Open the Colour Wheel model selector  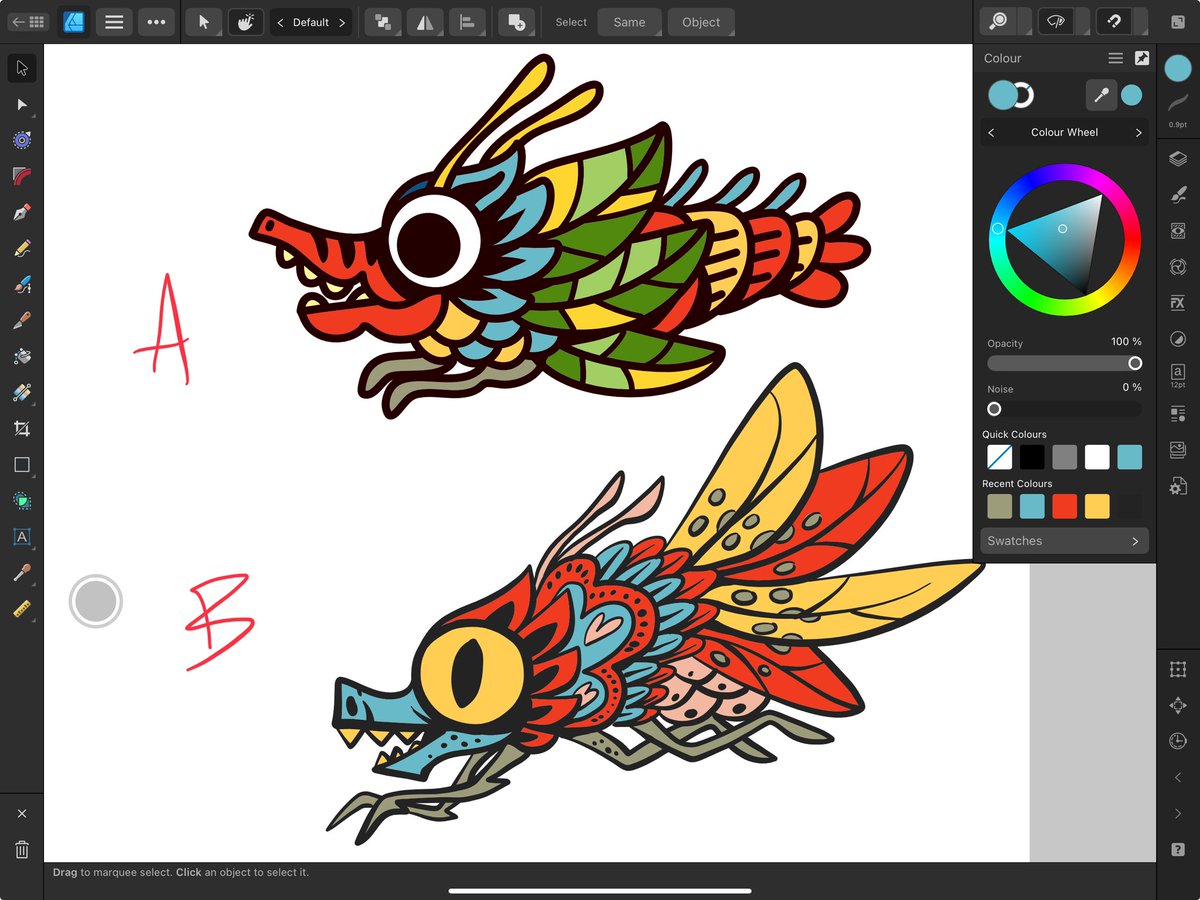point(1064,132)
